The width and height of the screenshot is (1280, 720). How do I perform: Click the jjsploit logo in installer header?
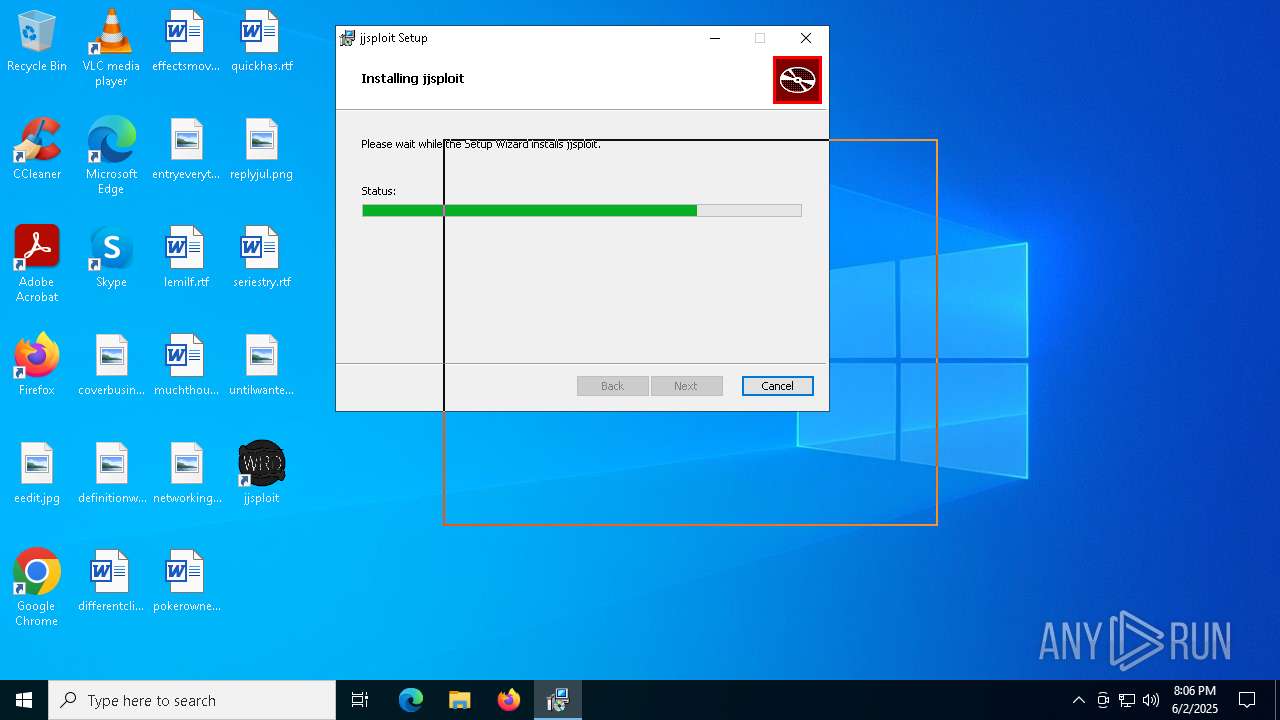[x=797, y=80]
